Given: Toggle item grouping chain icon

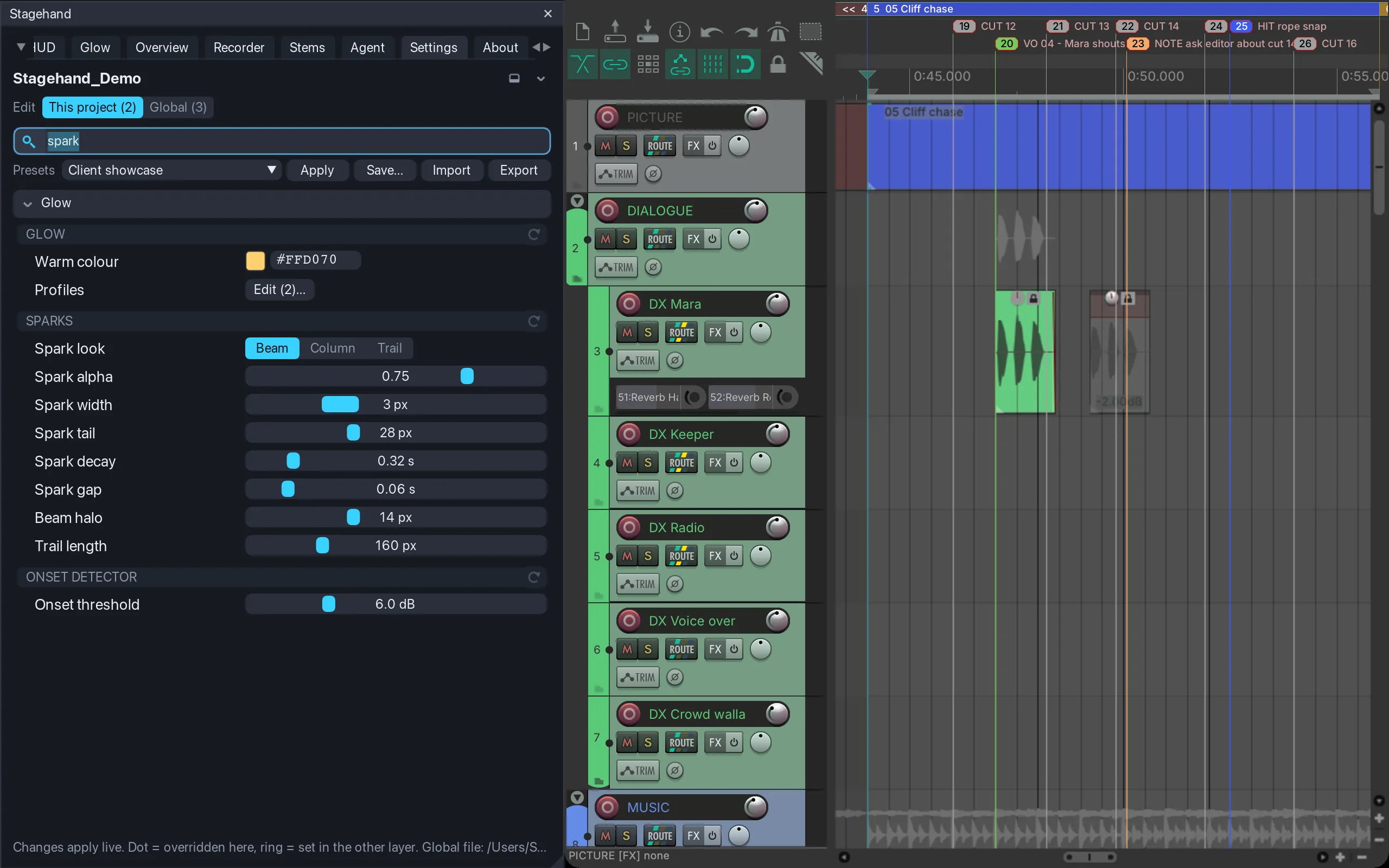Looking at the screenshot, I should (x=615, y=65).
